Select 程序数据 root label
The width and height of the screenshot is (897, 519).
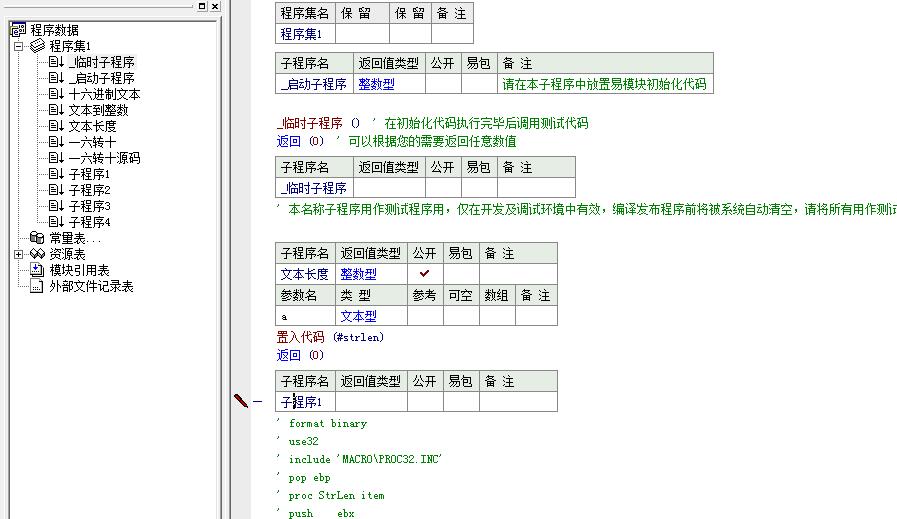pyautogui.click(x=54, y=30)
